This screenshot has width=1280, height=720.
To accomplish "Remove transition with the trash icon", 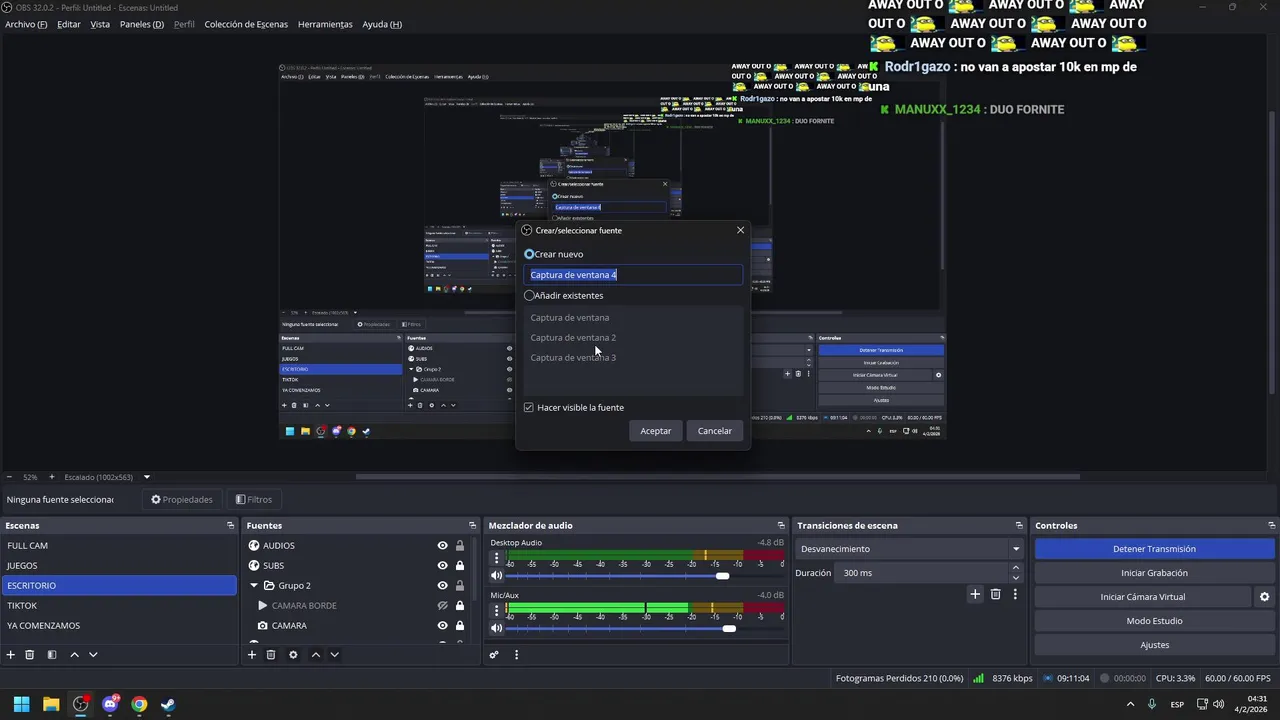I will point(995,594).
